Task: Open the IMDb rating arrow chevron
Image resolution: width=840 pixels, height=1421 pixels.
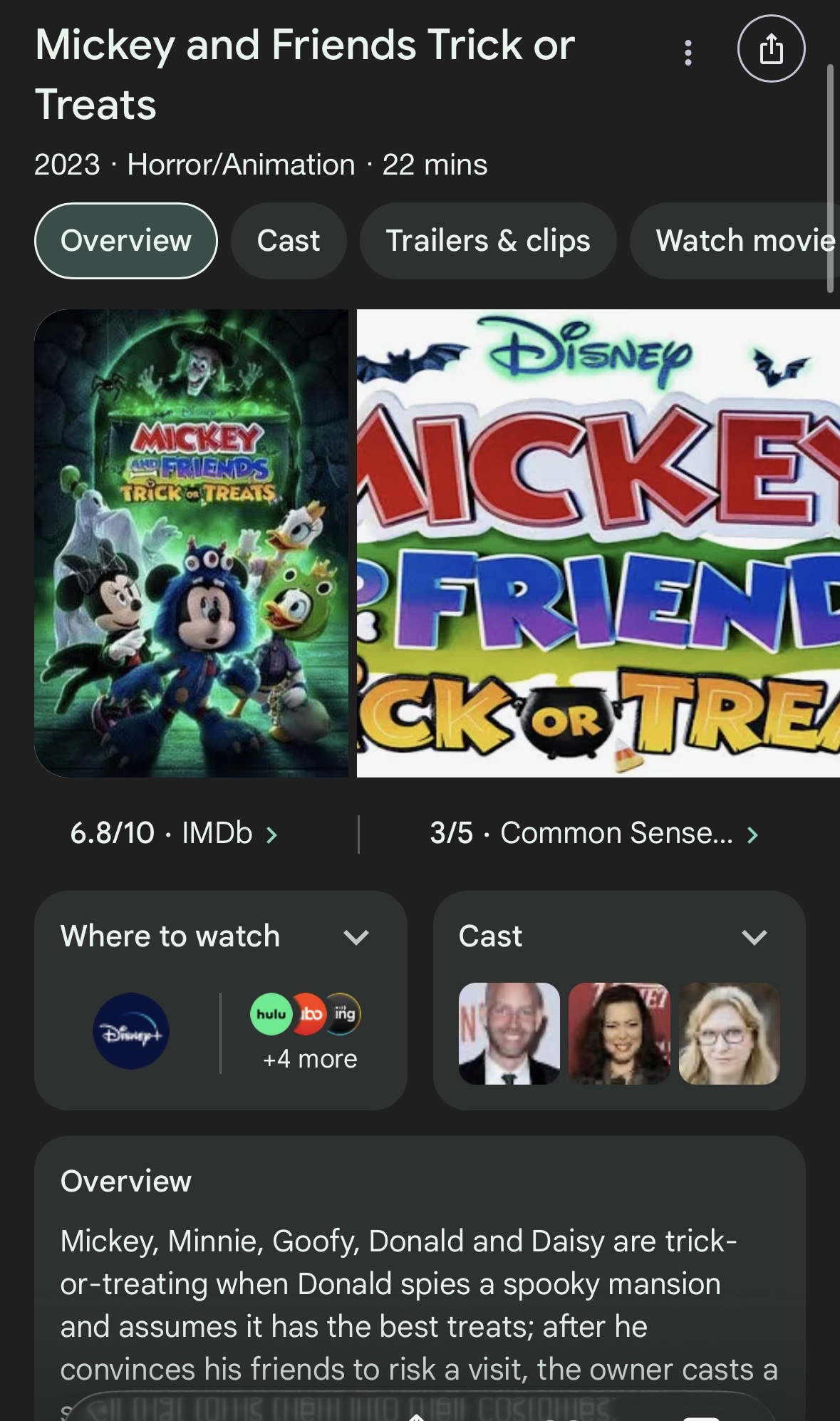Action: pos(271,834)
